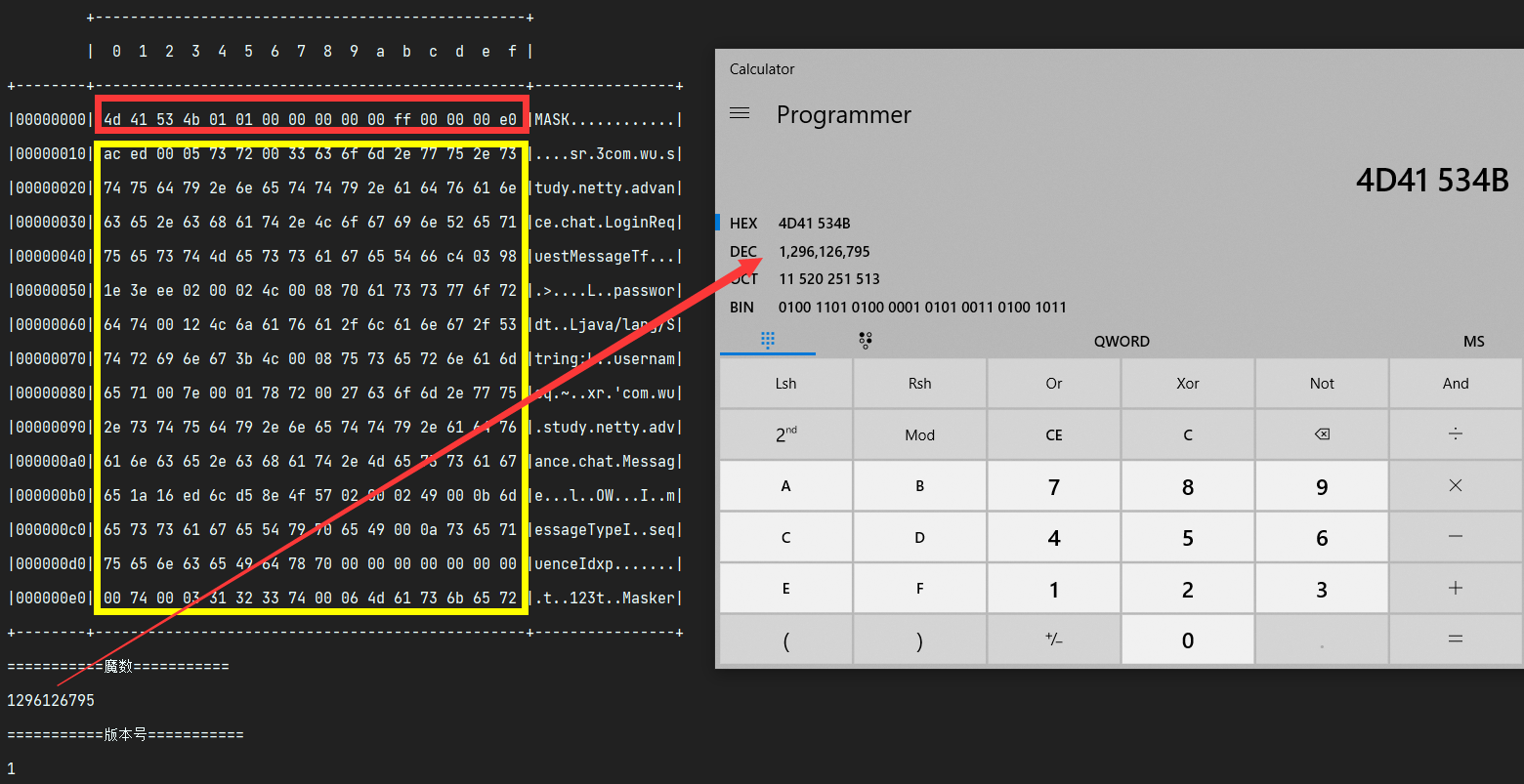Click the plus operator key

click(x=1456, y=589)
